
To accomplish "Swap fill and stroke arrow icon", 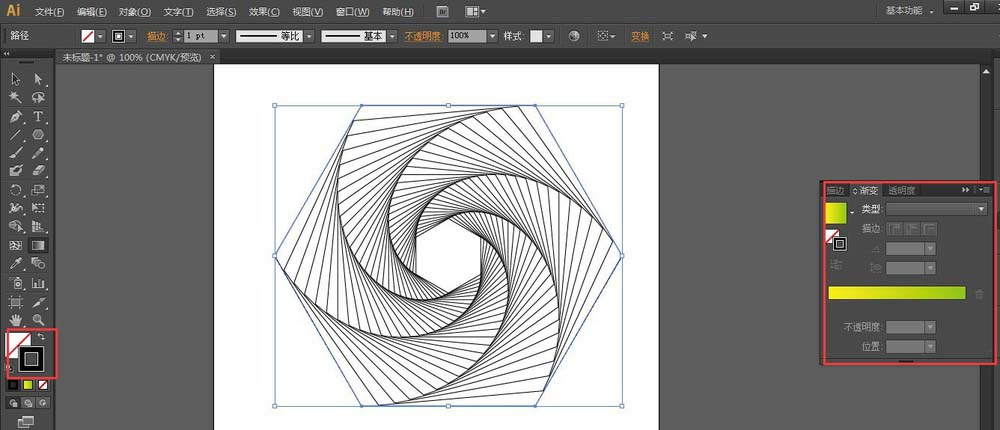I will pos(42,336).
